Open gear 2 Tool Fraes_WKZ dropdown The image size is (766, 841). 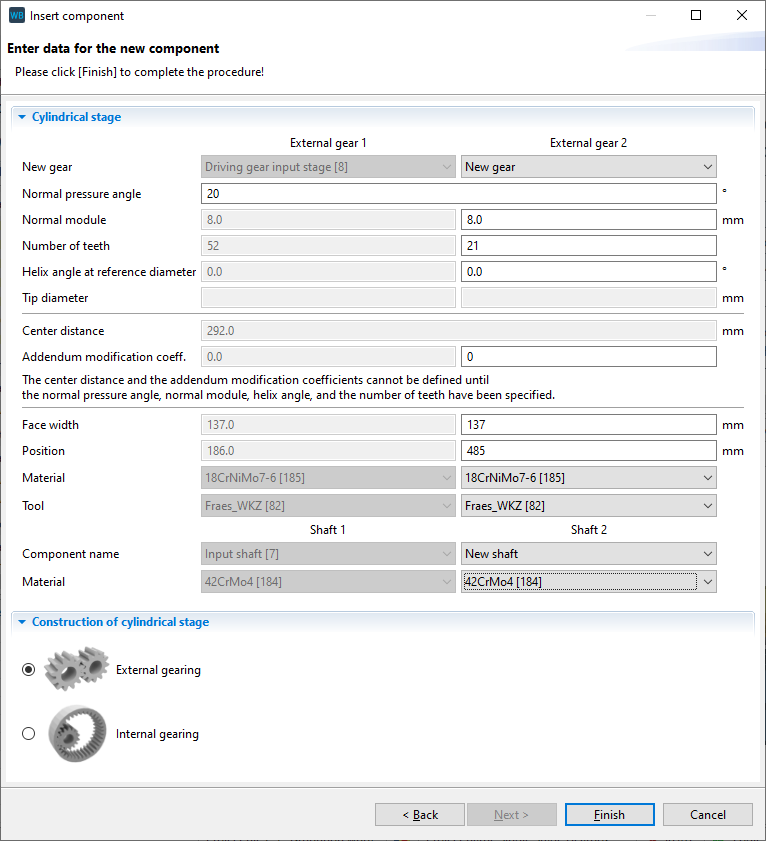588,506
